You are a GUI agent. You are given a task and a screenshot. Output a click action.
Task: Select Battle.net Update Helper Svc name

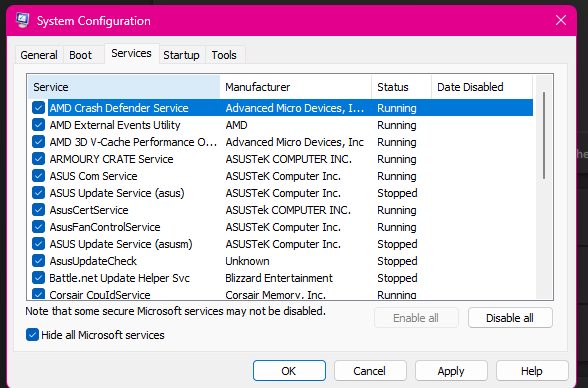pos(120,278)
